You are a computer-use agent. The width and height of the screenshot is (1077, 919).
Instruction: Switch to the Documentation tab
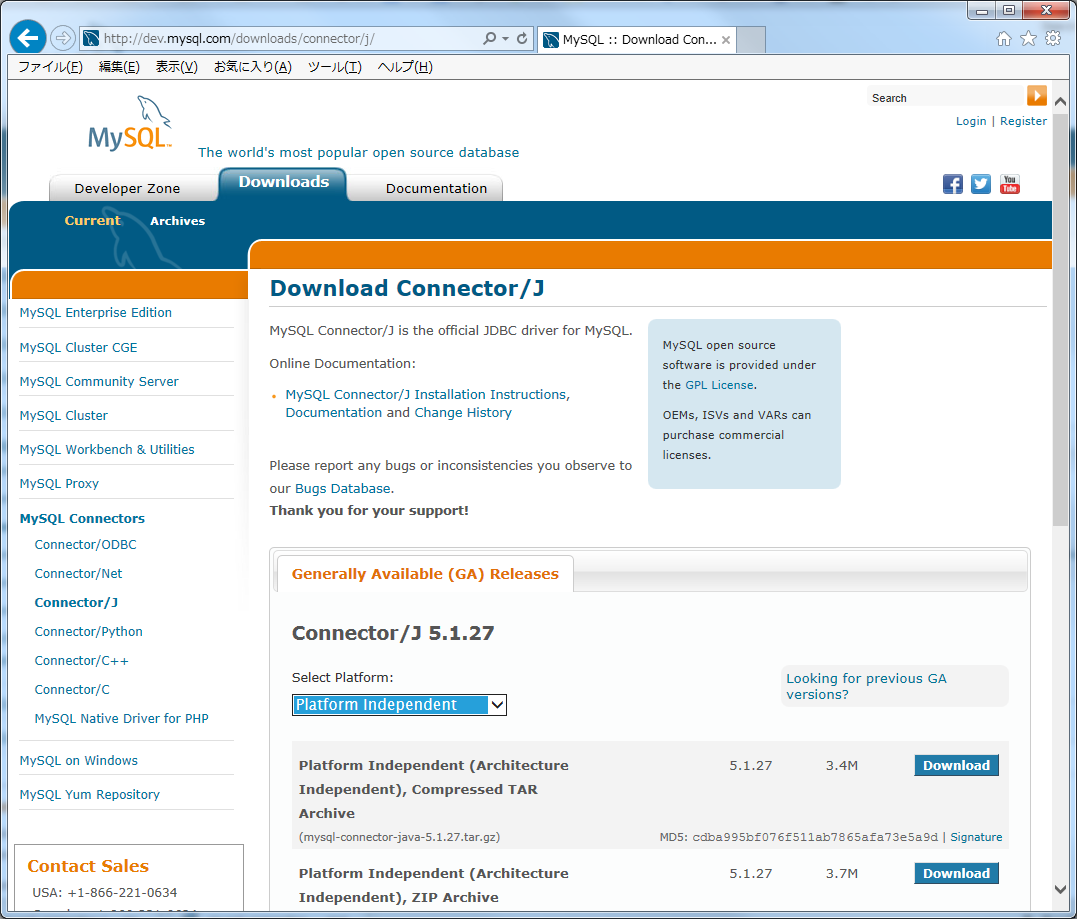[436, 188]
